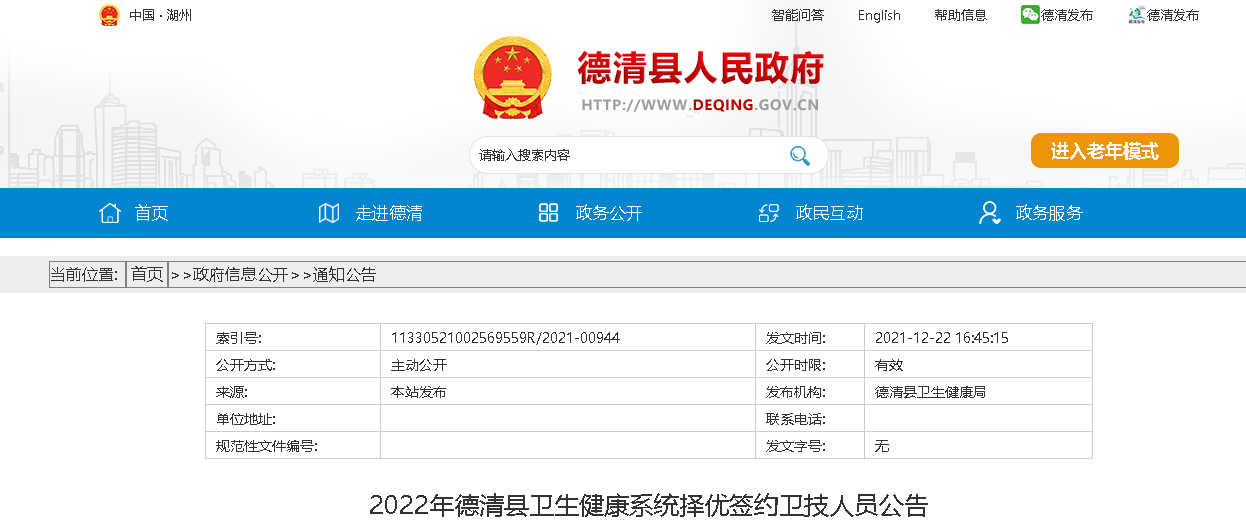The height and width of the screenshot is (532, 1246).
Task: Click the interaction icon next to 政民互动
Action: pos(769,213)
